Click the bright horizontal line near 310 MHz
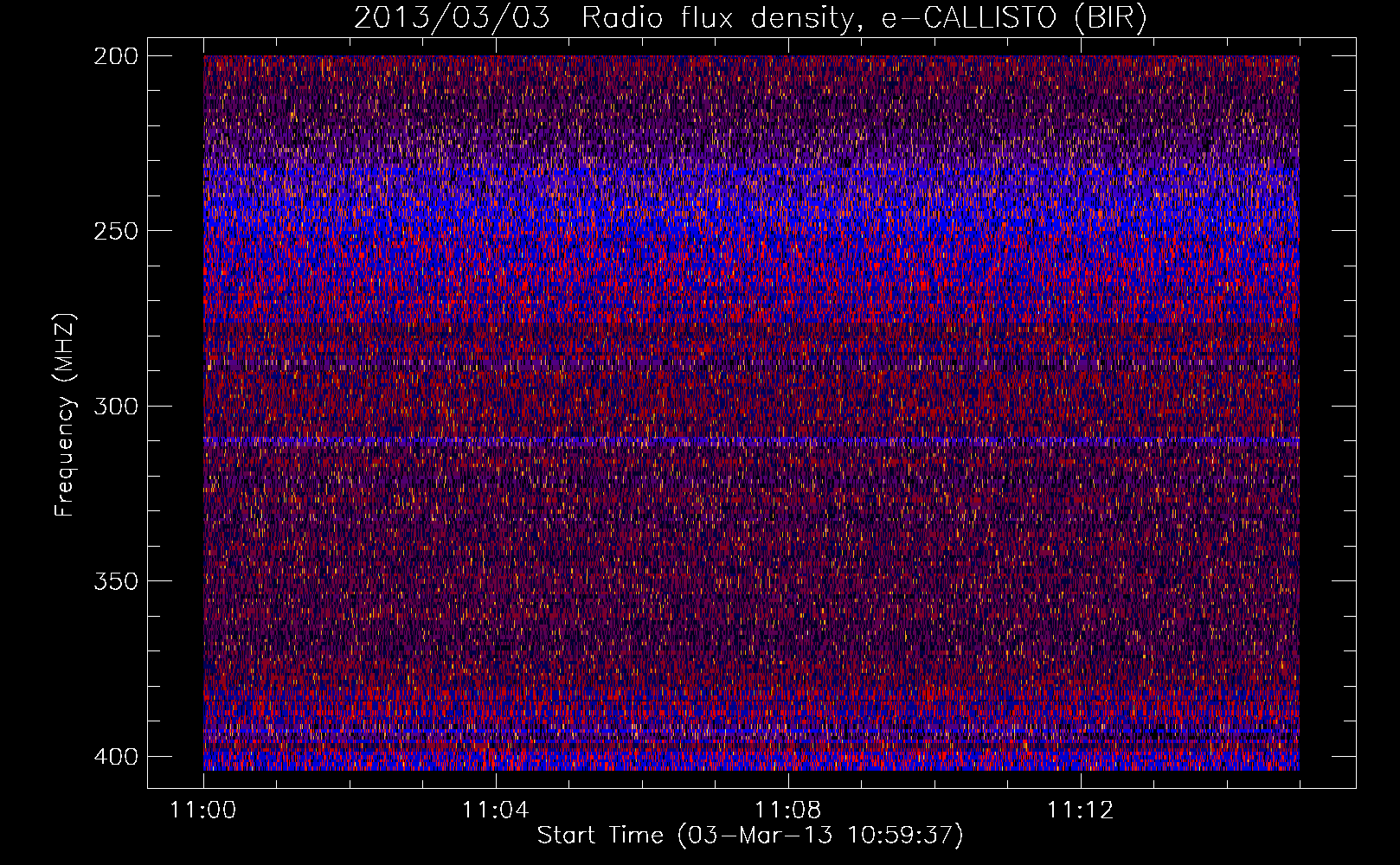 (751, 441)
